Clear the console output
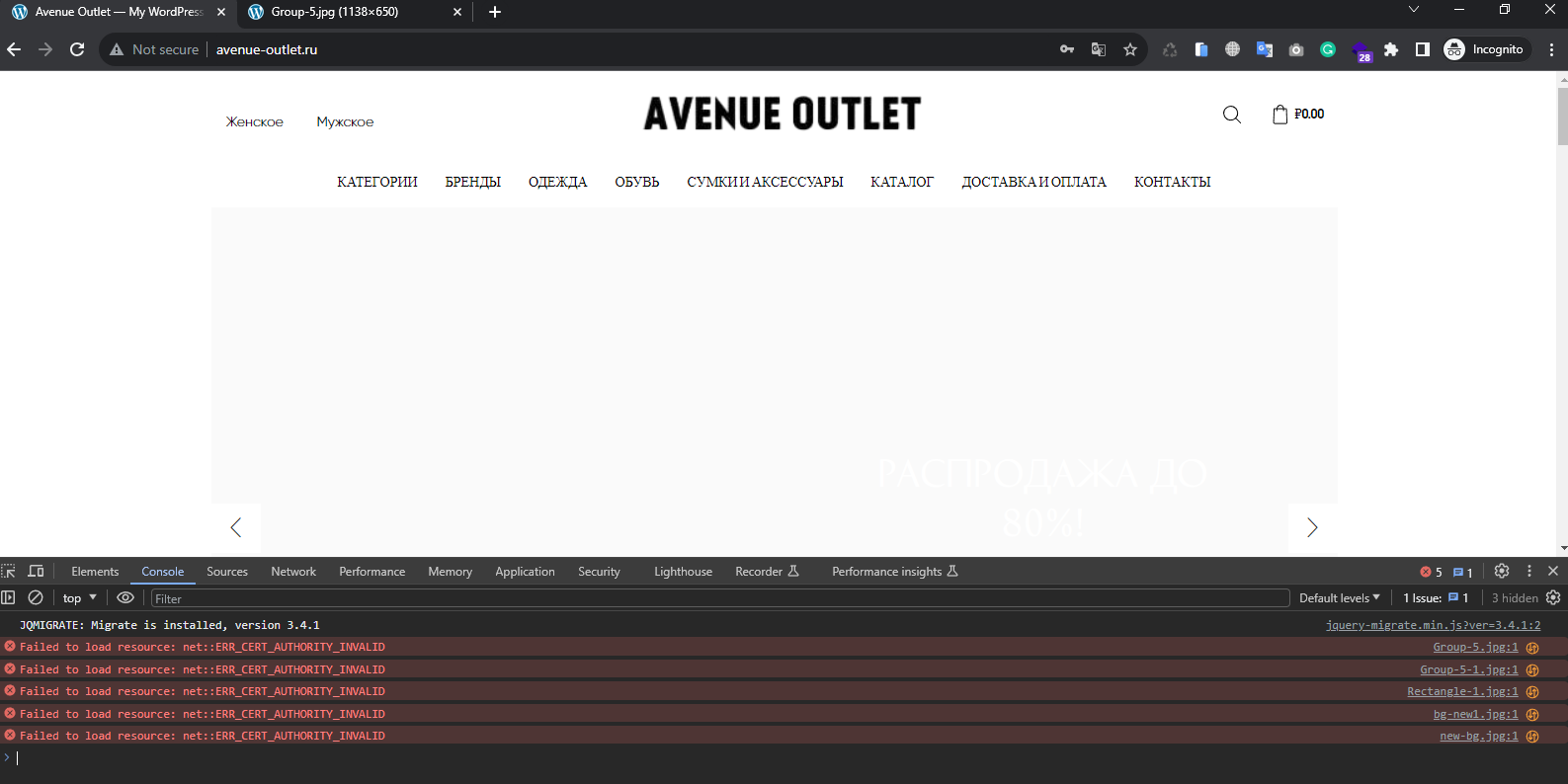Screen dimensions: 1568x784 pos(36,597)
